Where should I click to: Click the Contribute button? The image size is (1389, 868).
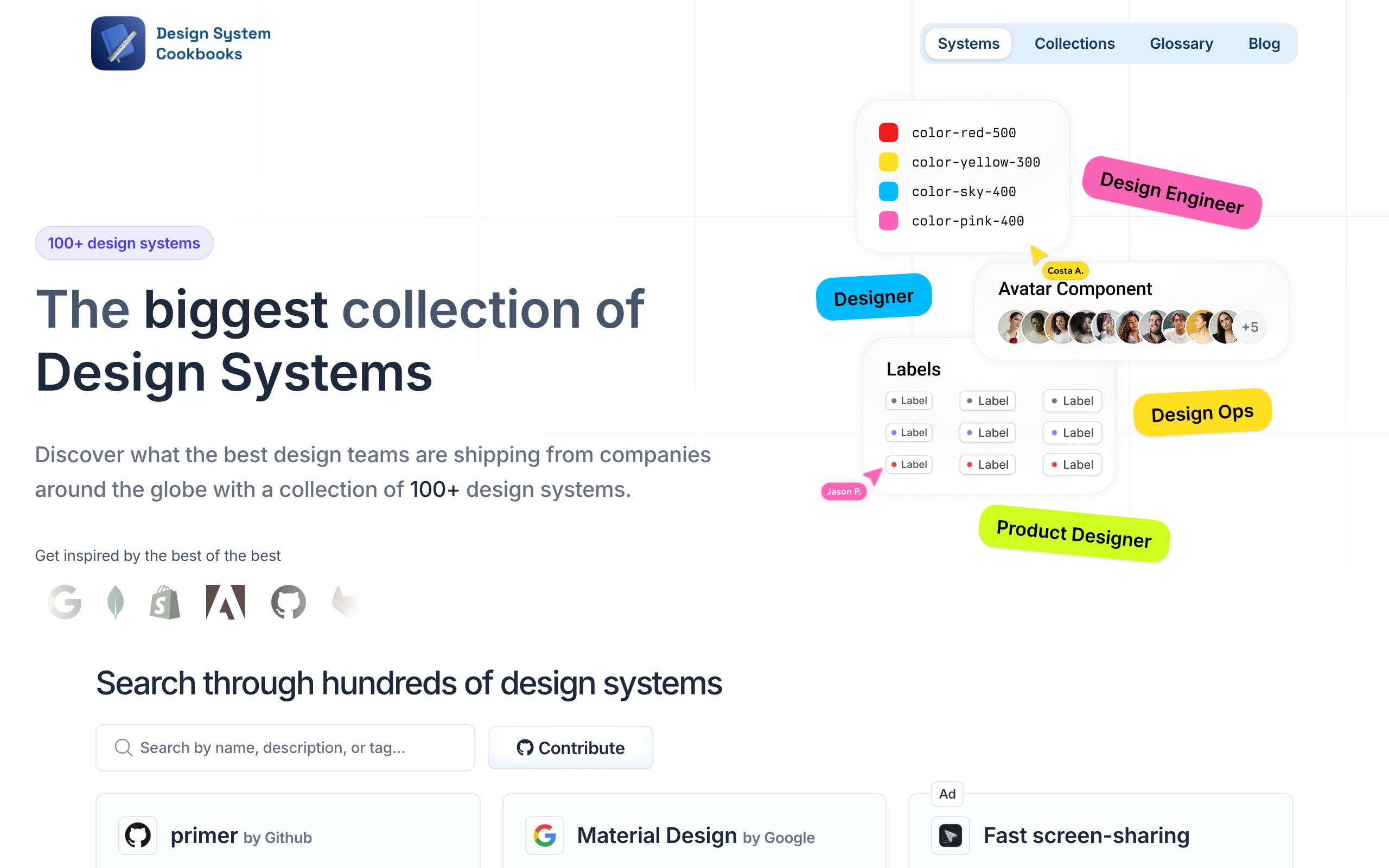[x=571, y=748]
